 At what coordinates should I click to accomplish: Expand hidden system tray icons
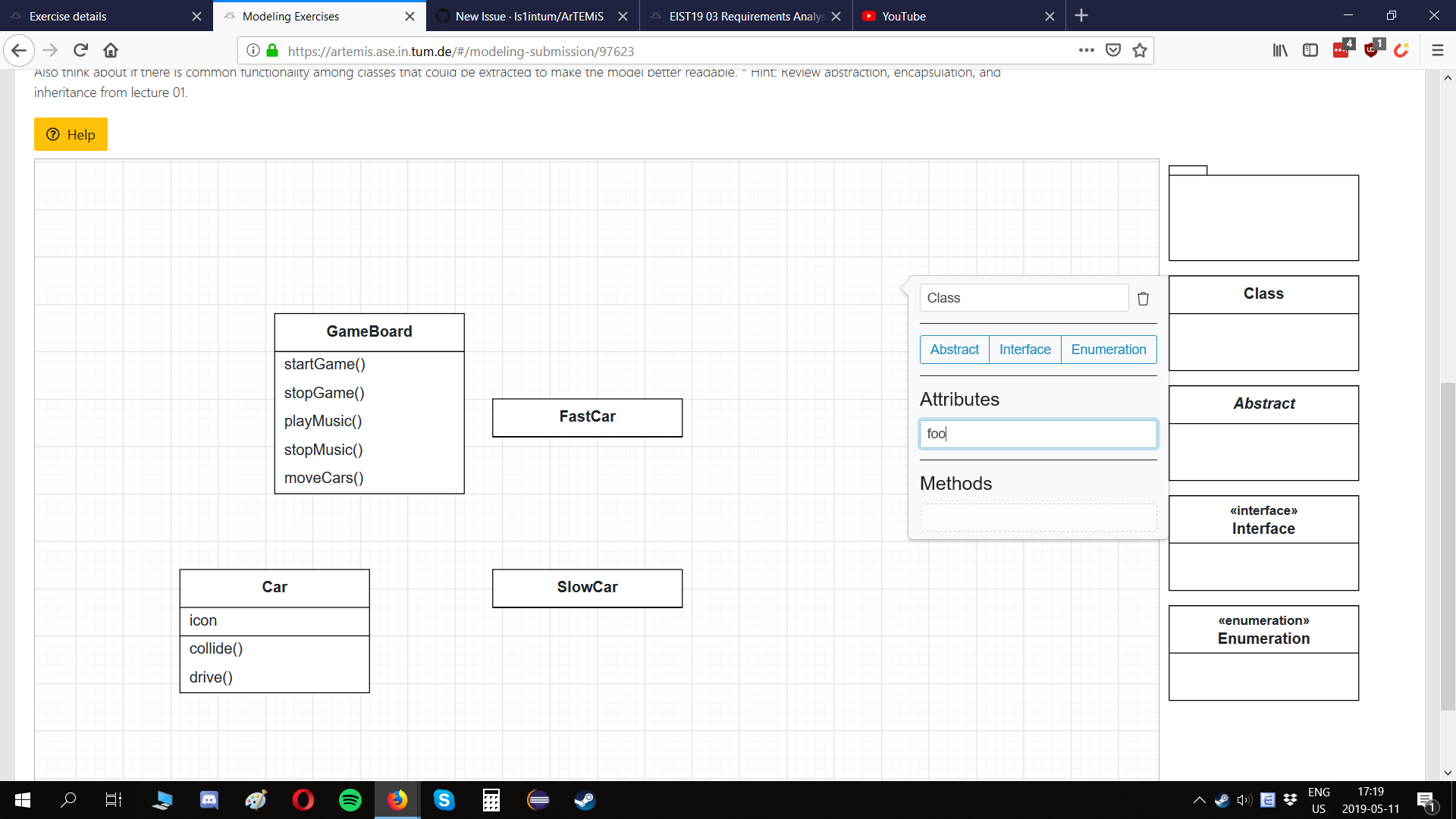(x=1199, y=800)
